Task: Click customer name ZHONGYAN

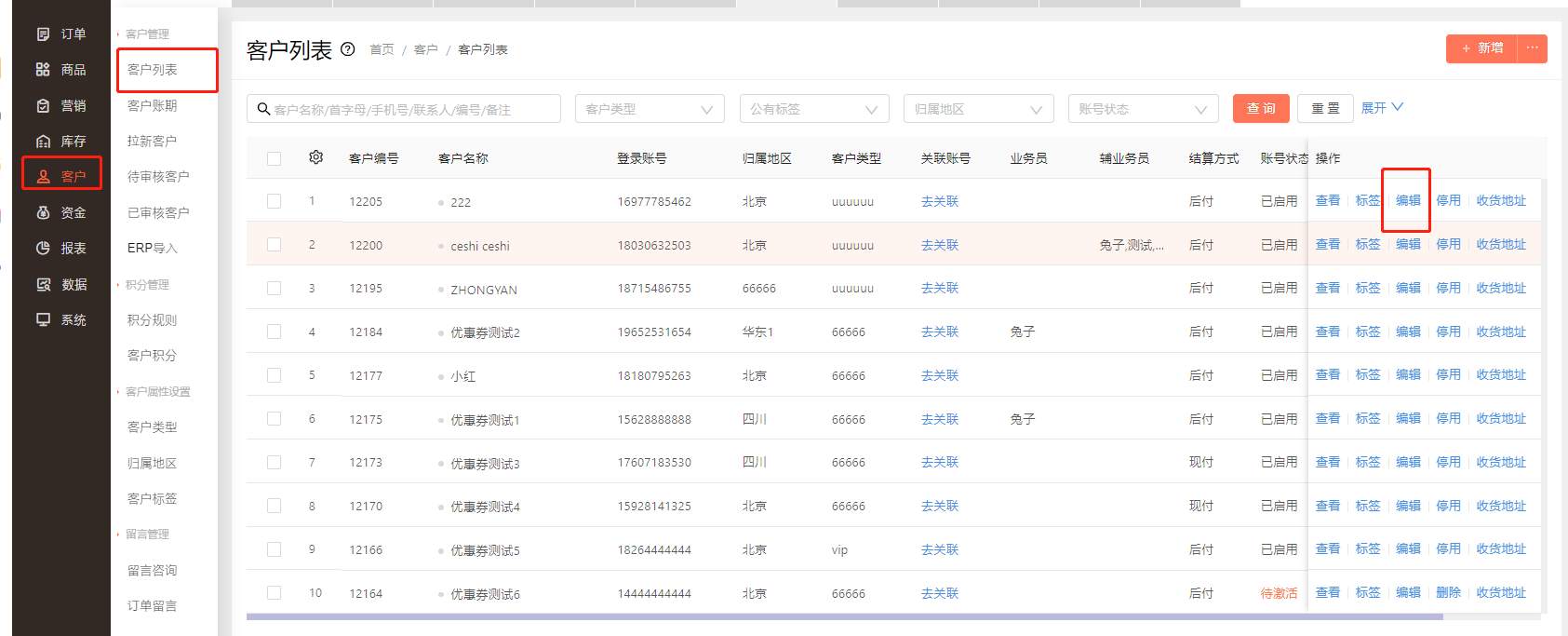Action: click(x=484, y=290)
